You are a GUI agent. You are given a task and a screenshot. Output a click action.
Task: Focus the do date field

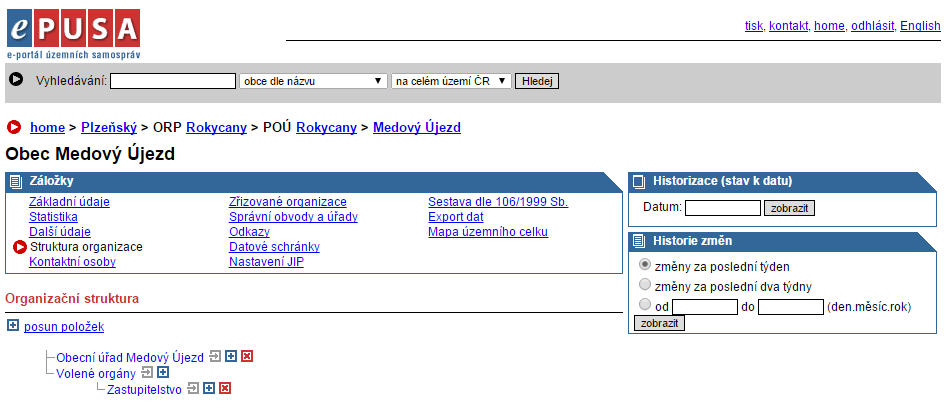click(x=791, y=307)
